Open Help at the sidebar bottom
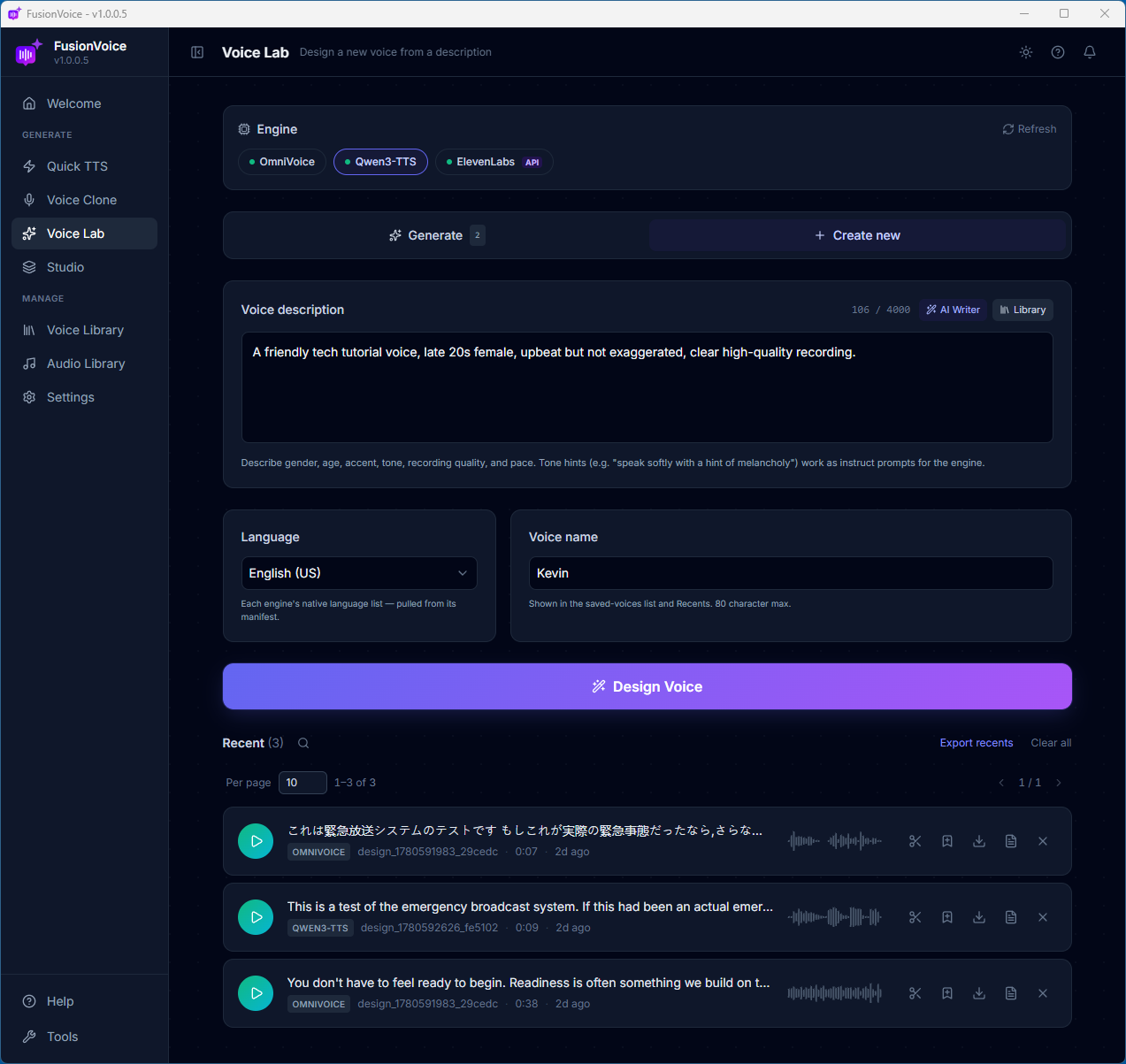This screenshot has width=1126, height=1064. coord(84,1001)
